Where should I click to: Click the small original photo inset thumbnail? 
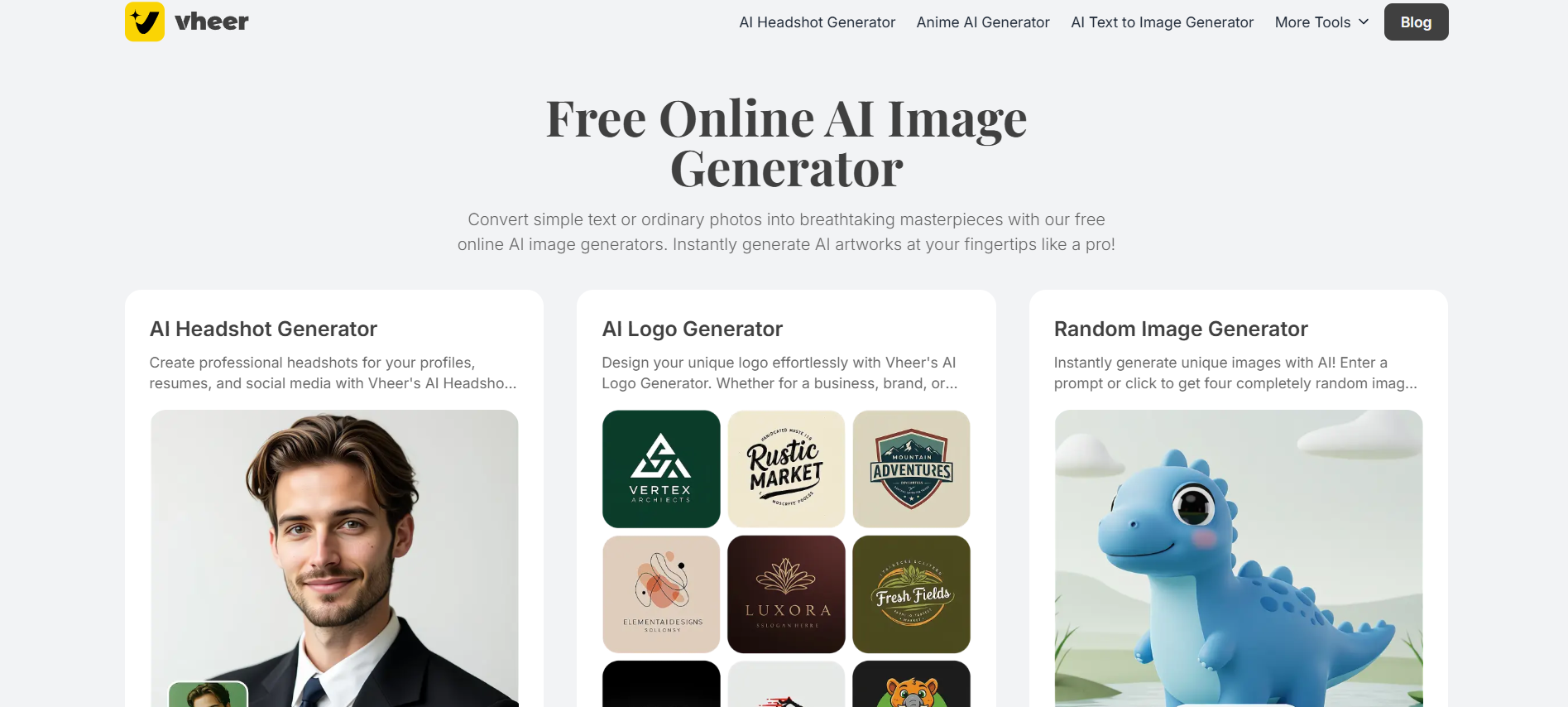[x=208, y=695]
